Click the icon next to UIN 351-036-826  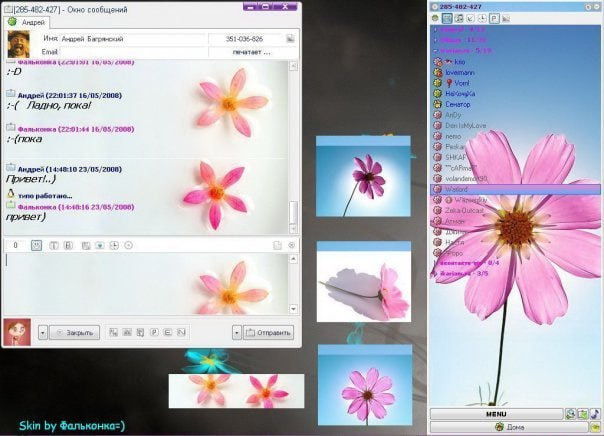tap(290, 39)
